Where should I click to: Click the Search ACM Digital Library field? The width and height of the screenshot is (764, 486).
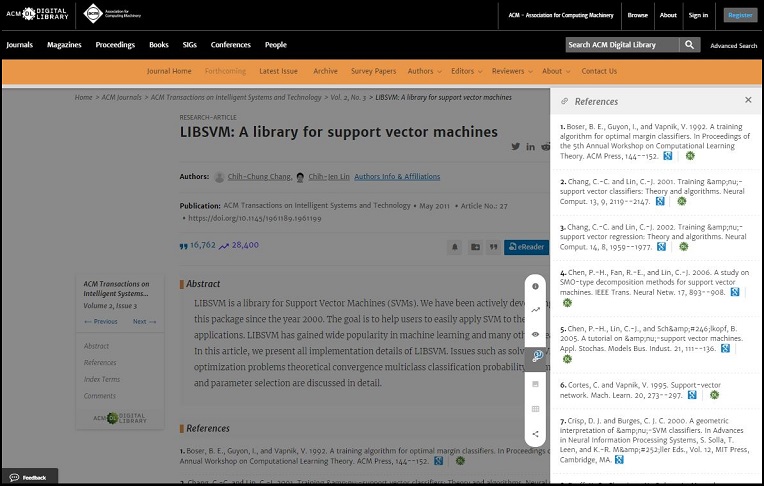(x=622, y=45)
